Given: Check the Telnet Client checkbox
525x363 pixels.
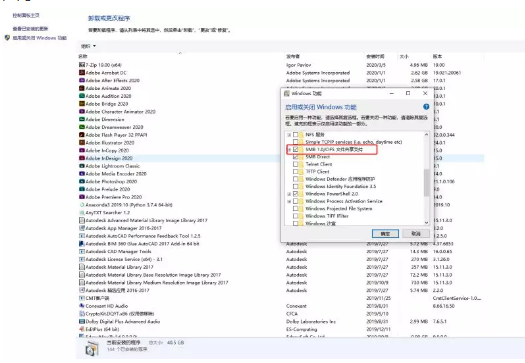Looking at the screenshot, I should click(x=296, y=164).
